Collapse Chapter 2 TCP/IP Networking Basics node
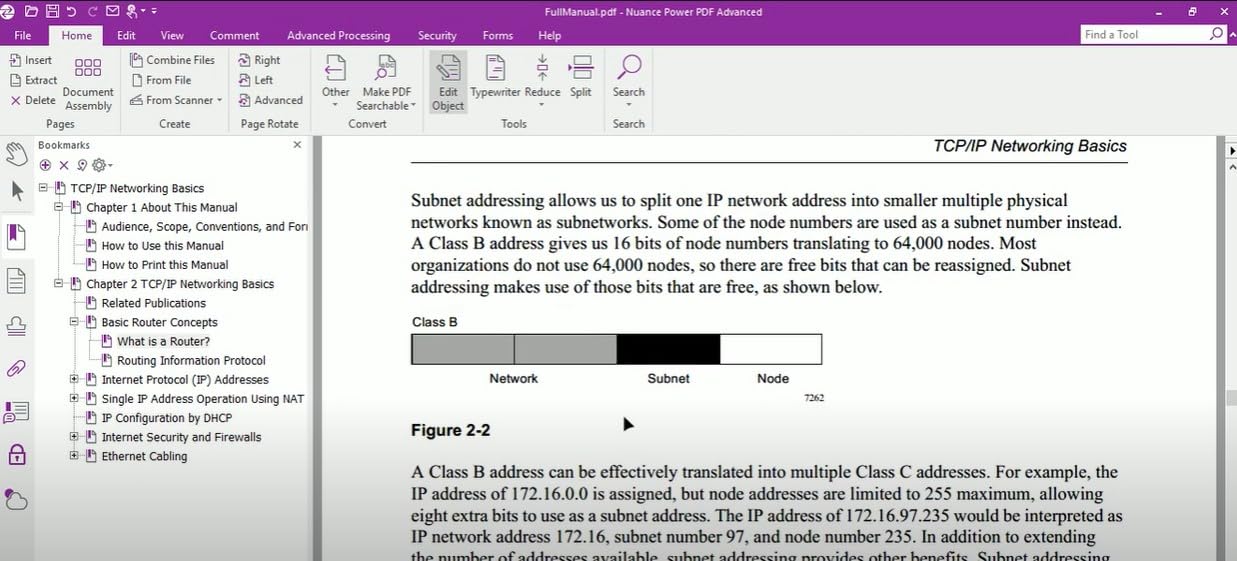The image size is (1237, 561). click(59, 284)
